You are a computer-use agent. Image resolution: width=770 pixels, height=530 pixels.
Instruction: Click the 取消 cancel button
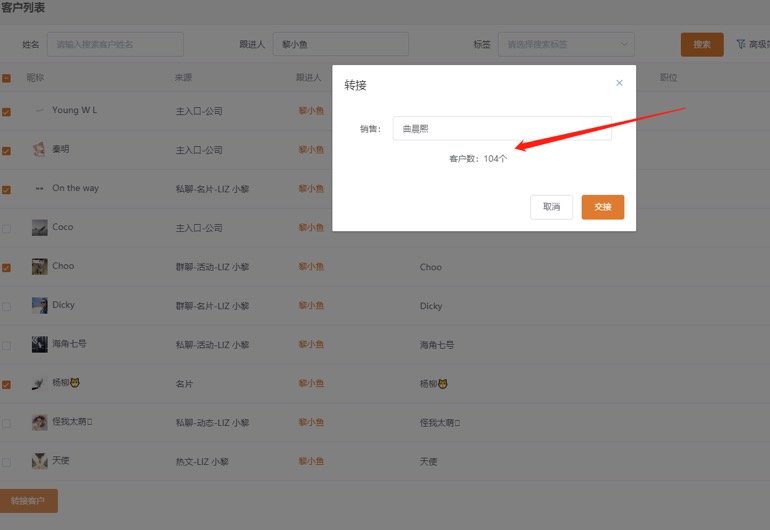[551, 207]
